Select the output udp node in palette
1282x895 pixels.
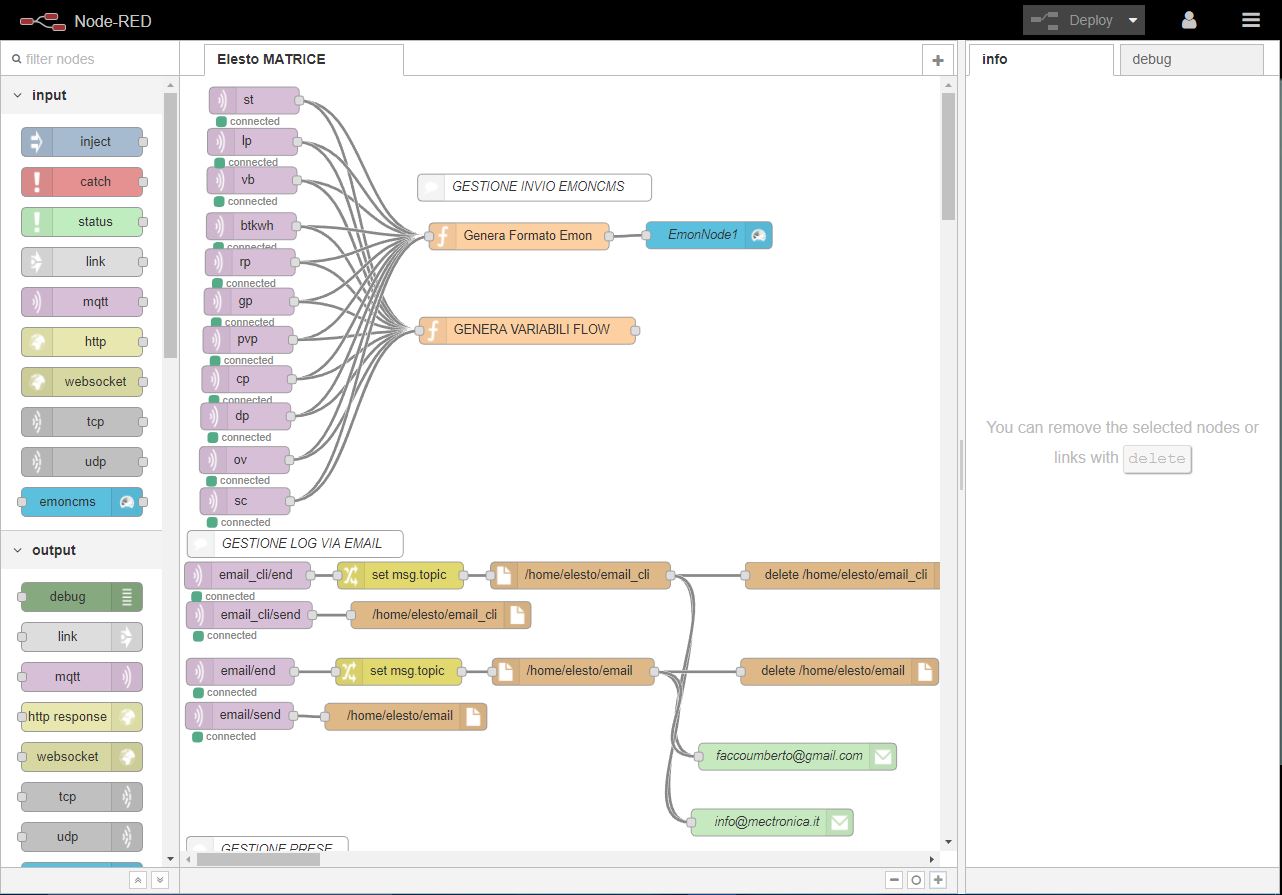[x=82, y=837]
